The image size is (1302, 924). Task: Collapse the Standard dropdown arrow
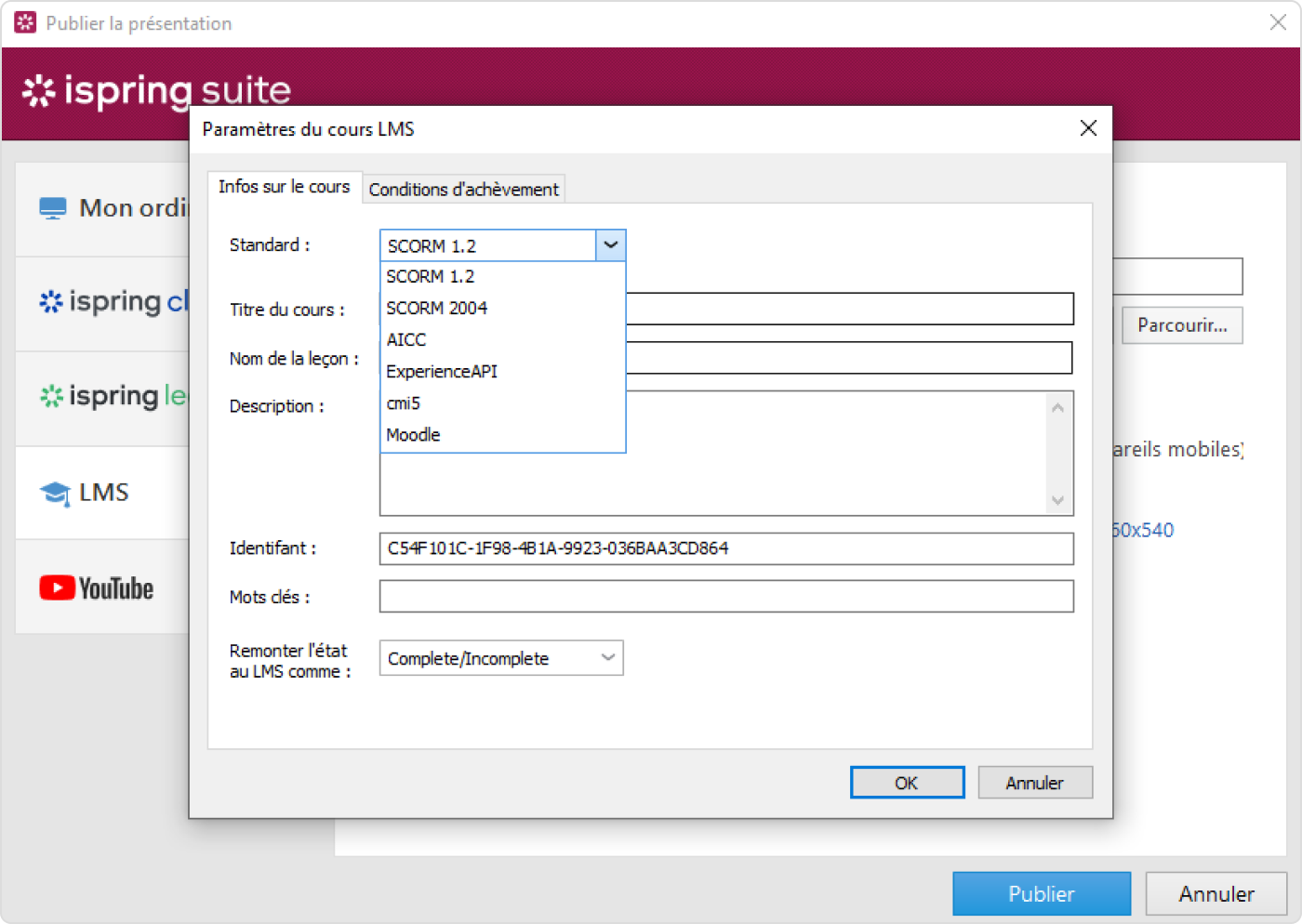tap(610, 245)
